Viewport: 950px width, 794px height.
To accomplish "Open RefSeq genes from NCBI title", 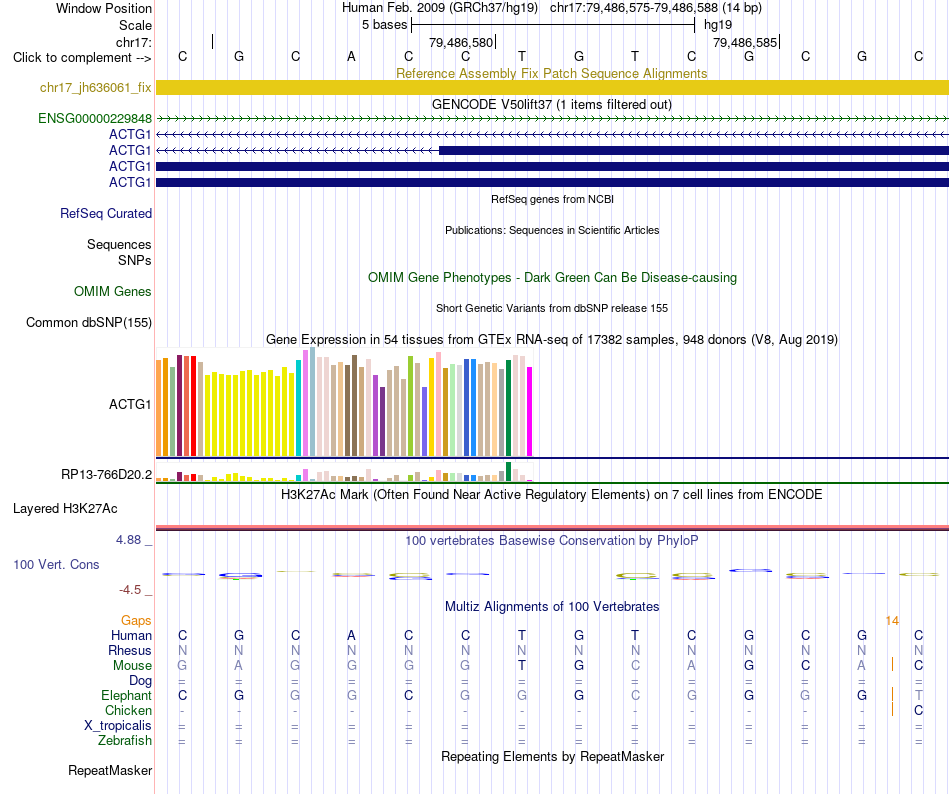I will coord(552,199).
